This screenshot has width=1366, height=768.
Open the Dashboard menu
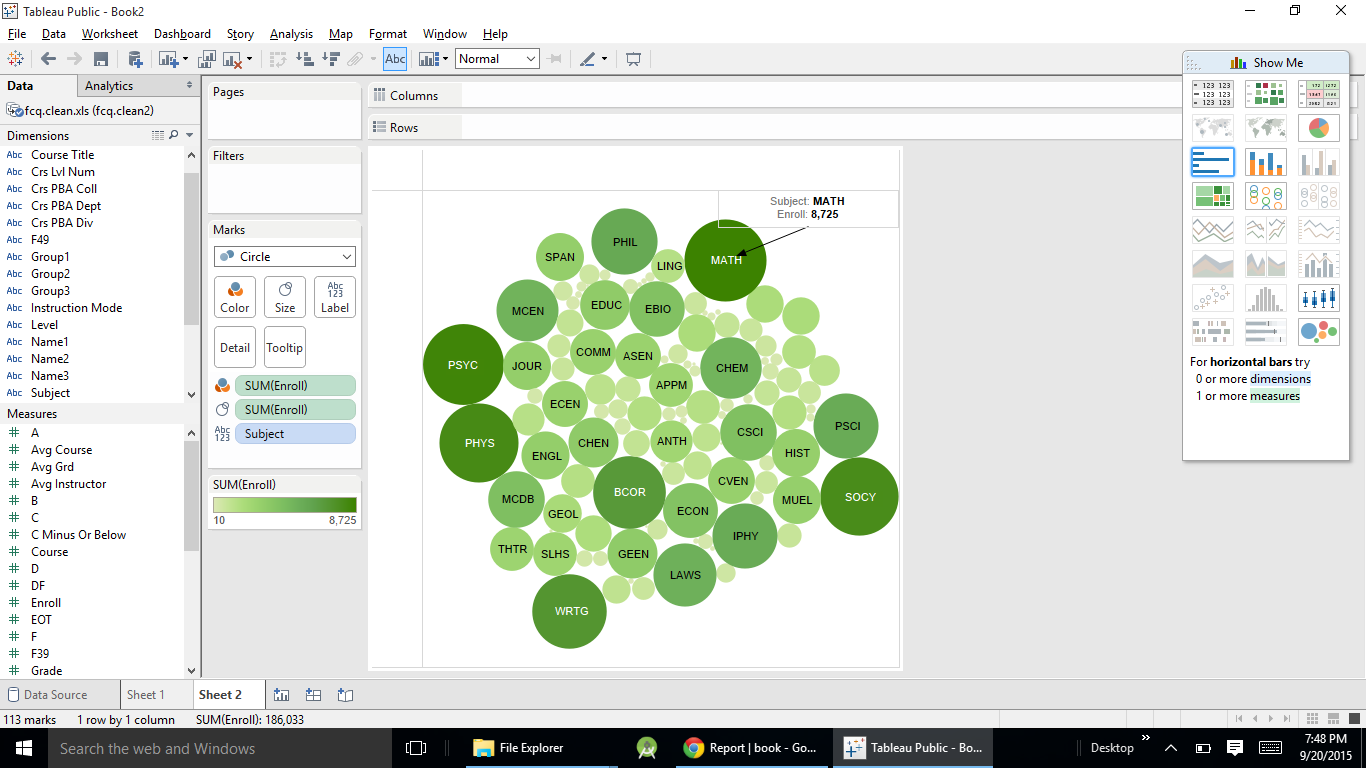(x=182, y=34)
